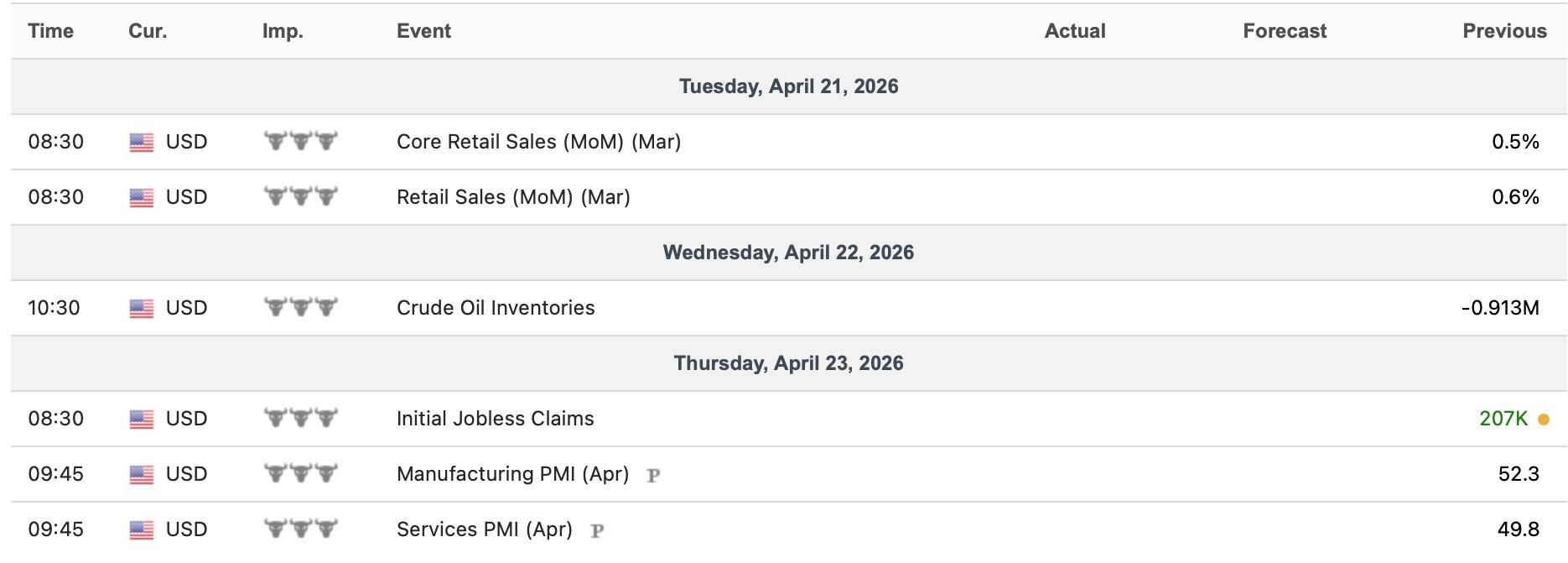This screenshot has height=563, width=1568.
Task: Click importance bull icons for Retail Sales (MoM)
Action: [300, 197]
